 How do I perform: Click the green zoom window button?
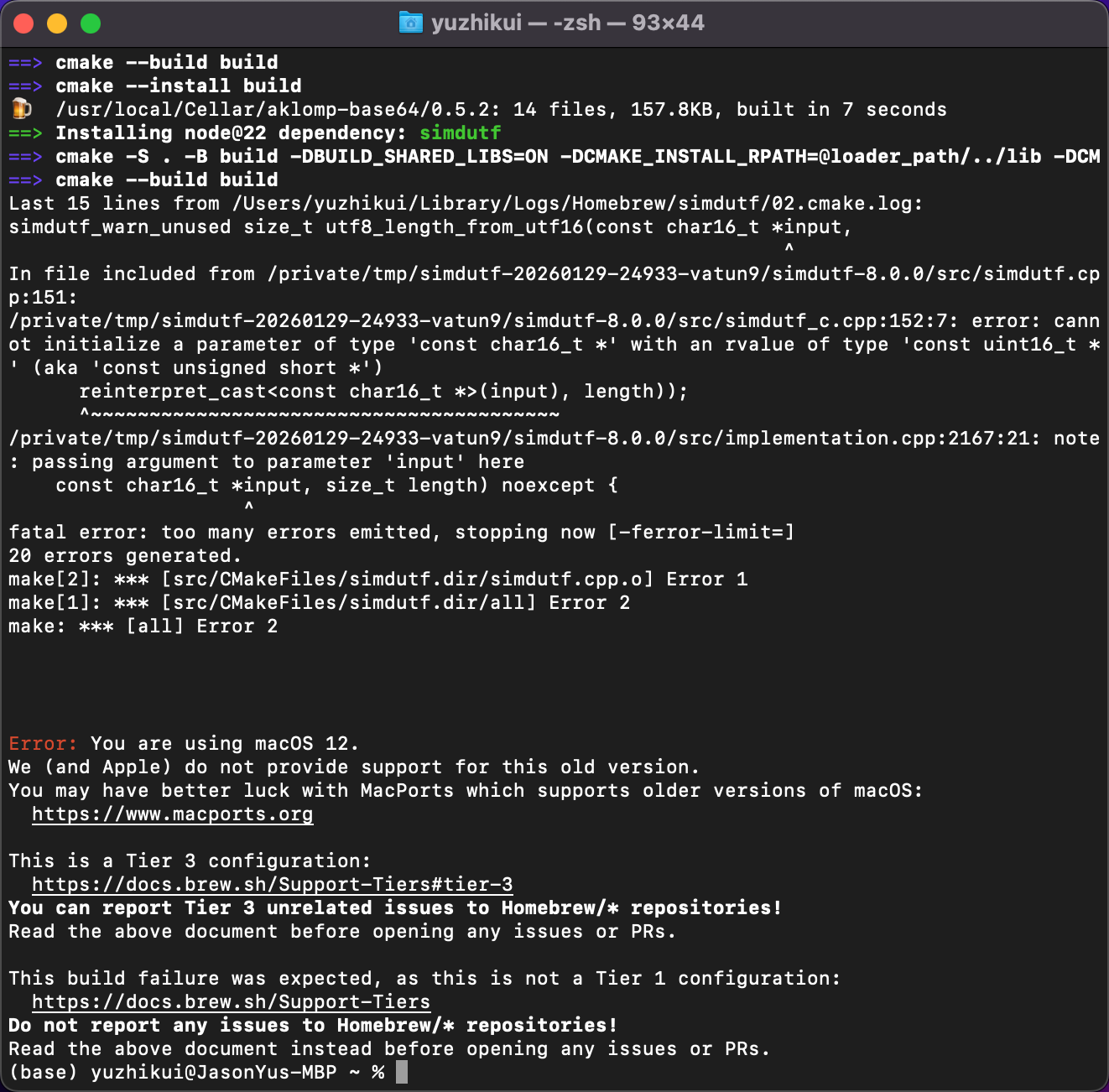tap(91, 23)
